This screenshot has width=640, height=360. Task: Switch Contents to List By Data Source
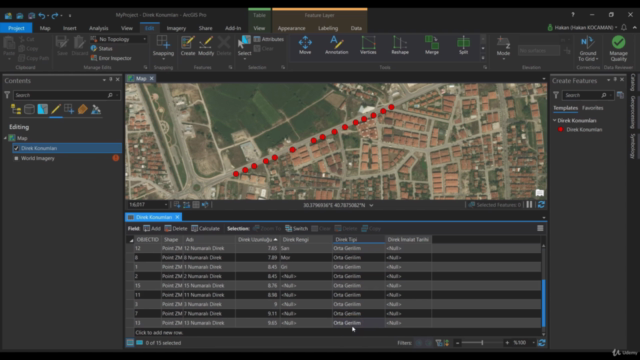click(29, 109)
